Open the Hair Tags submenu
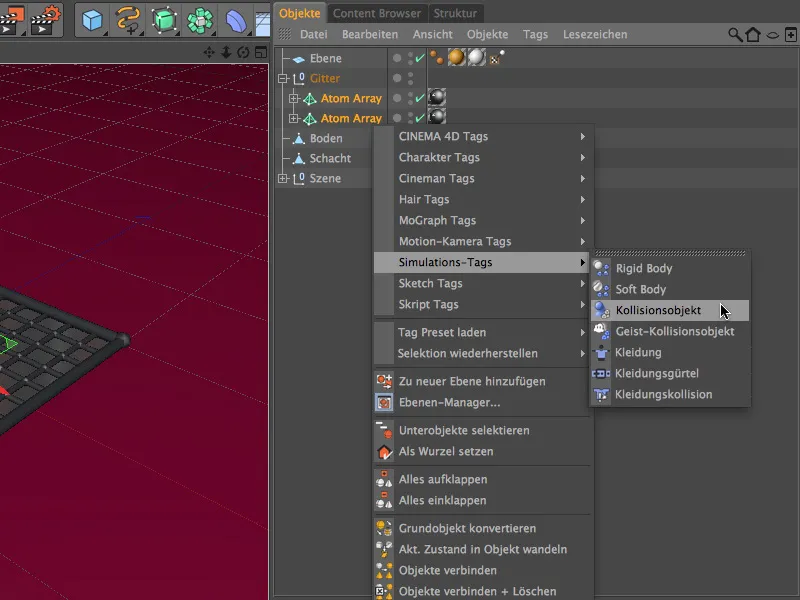Image resolution: width=800 pixels, height=600 pixels. click(484, 199)
